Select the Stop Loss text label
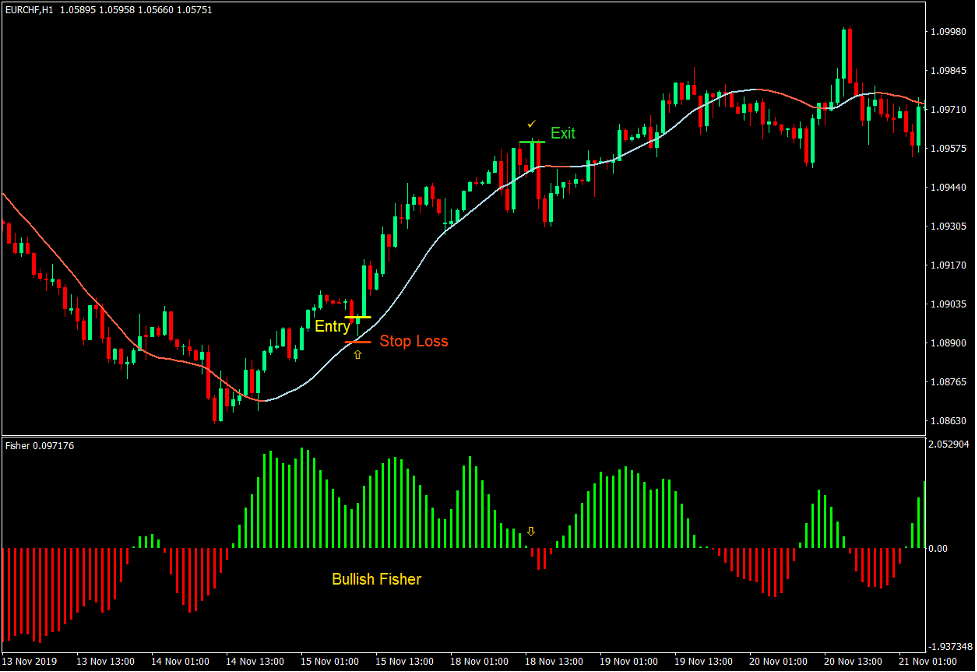Image resolution: width=977 pixels, height=672 pixels. tap(414, 341)
